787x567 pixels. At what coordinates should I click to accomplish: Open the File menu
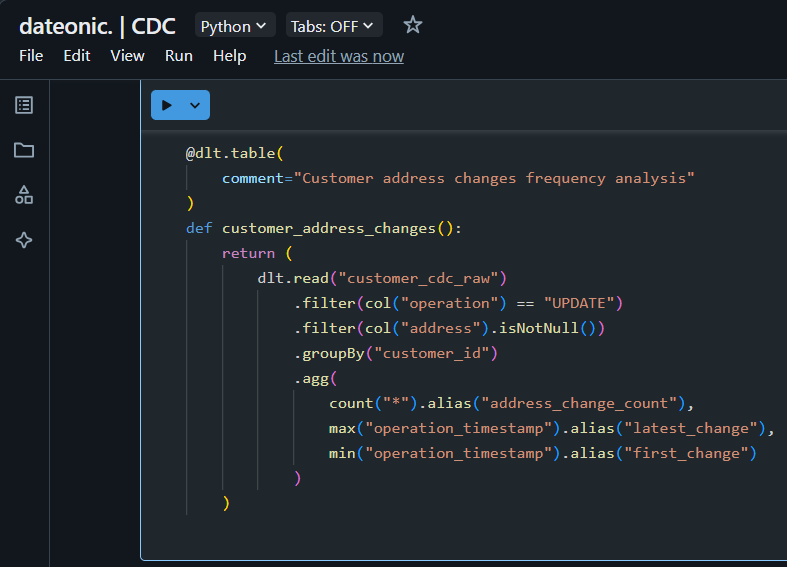pyautogui.click(x=31, y=56)
